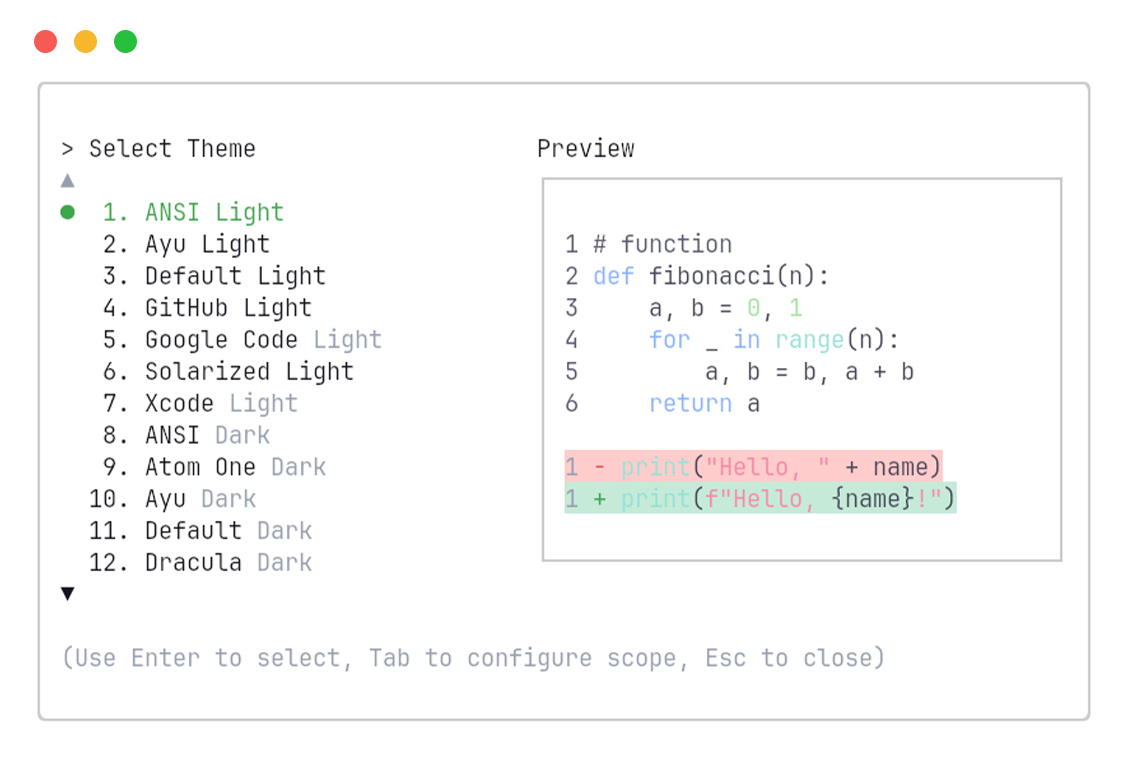
Task: Click the Preview panel header
Action: [585, 148]
